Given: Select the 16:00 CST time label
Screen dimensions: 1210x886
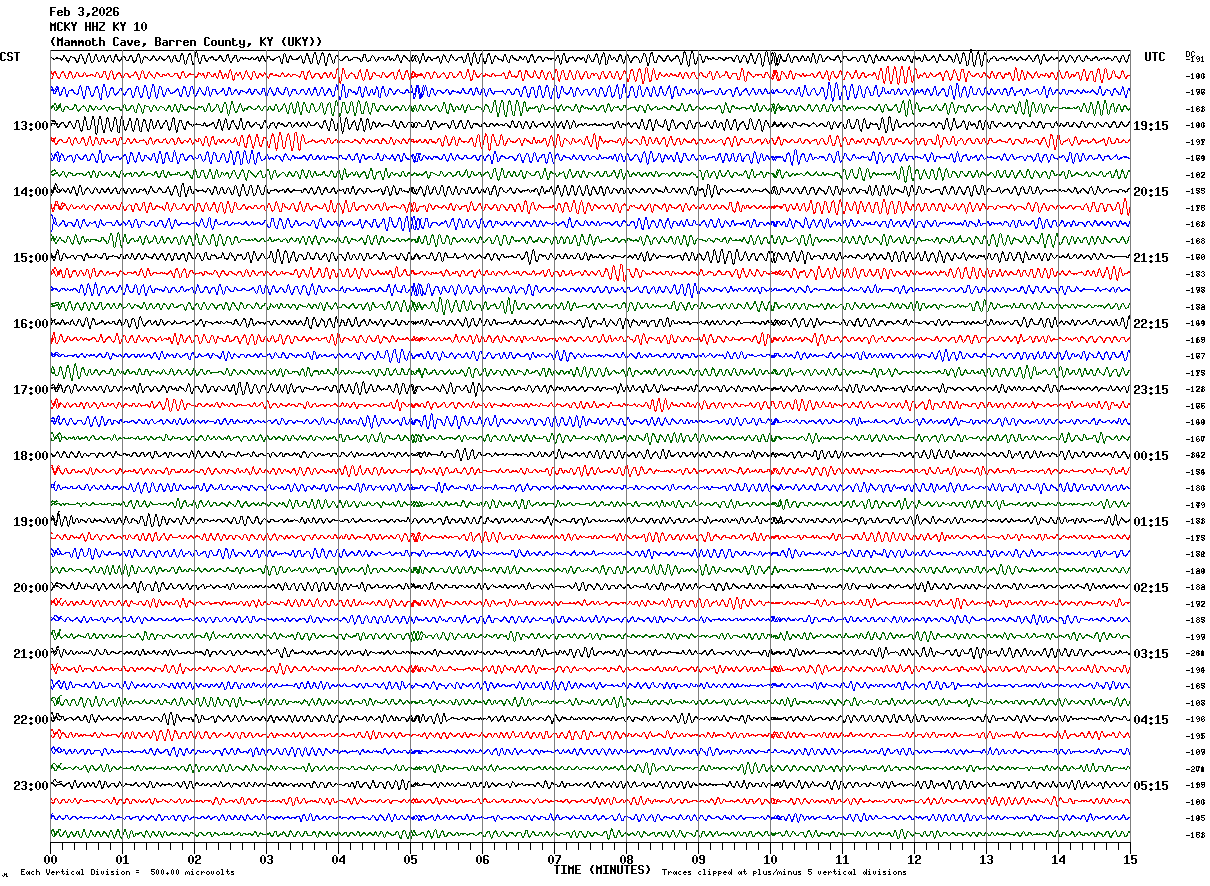Looking at the screenshot, I should coord(31,324).
